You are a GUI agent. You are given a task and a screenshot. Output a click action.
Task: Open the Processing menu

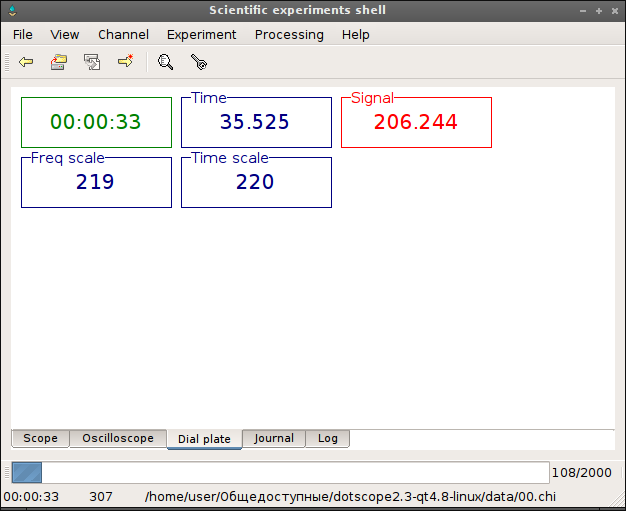(289, 35)
